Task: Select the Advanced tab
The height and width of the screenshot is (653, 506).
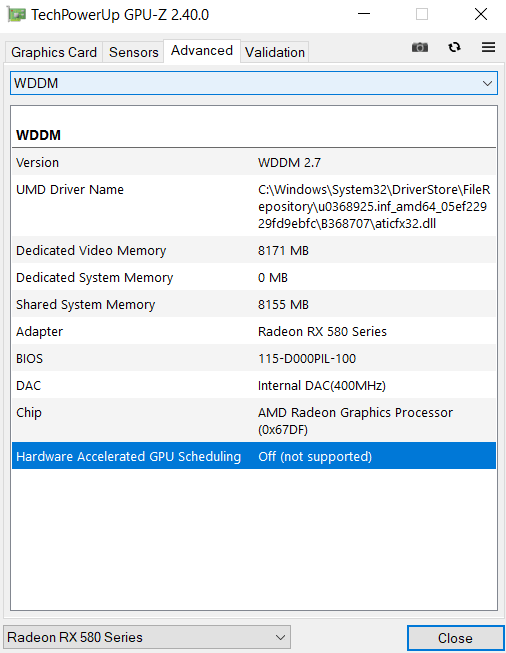Action: click(x=202, y=51)
